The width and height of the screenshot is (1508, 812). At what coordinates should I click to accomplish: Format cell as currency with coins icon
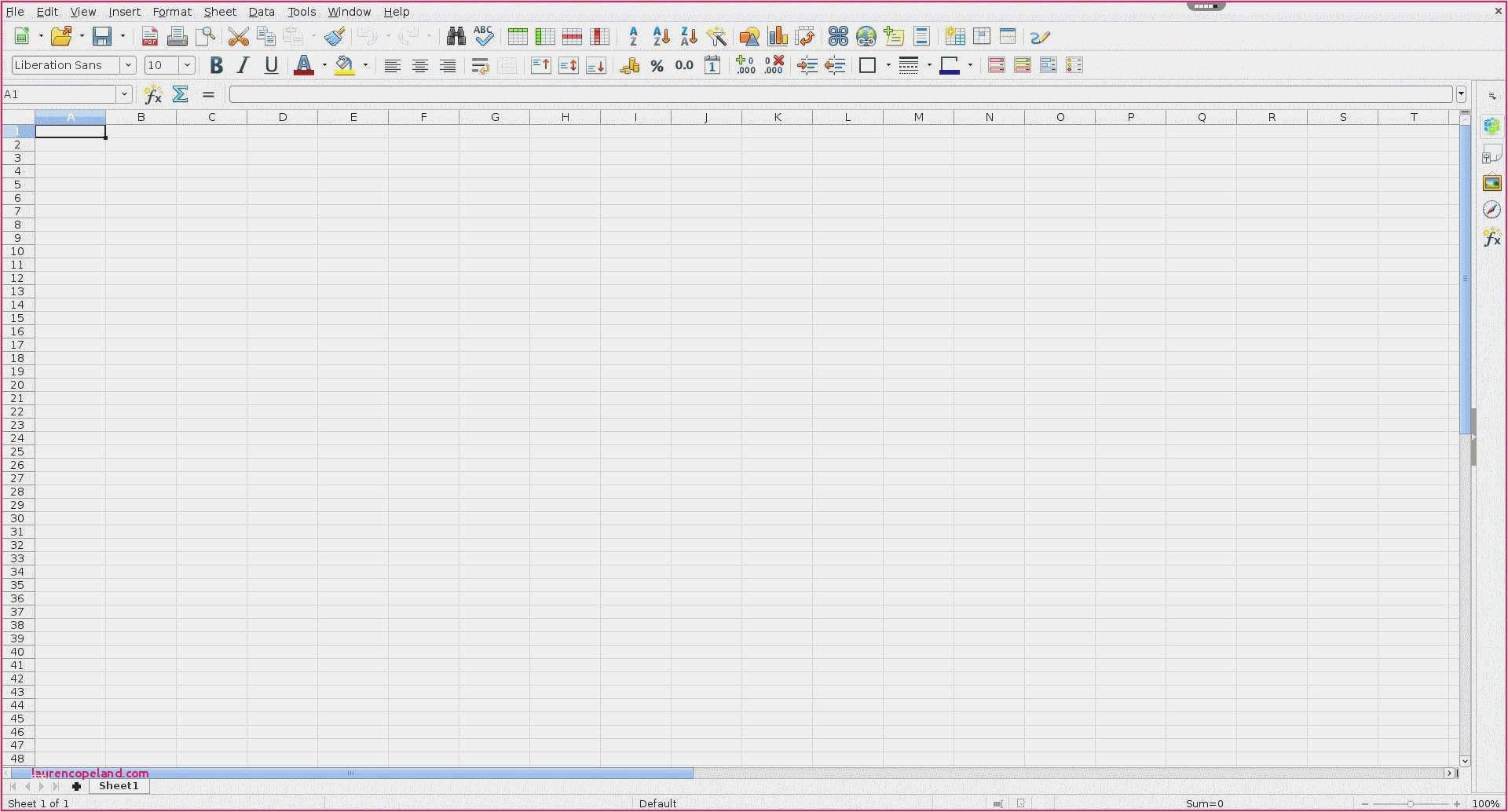629,66
